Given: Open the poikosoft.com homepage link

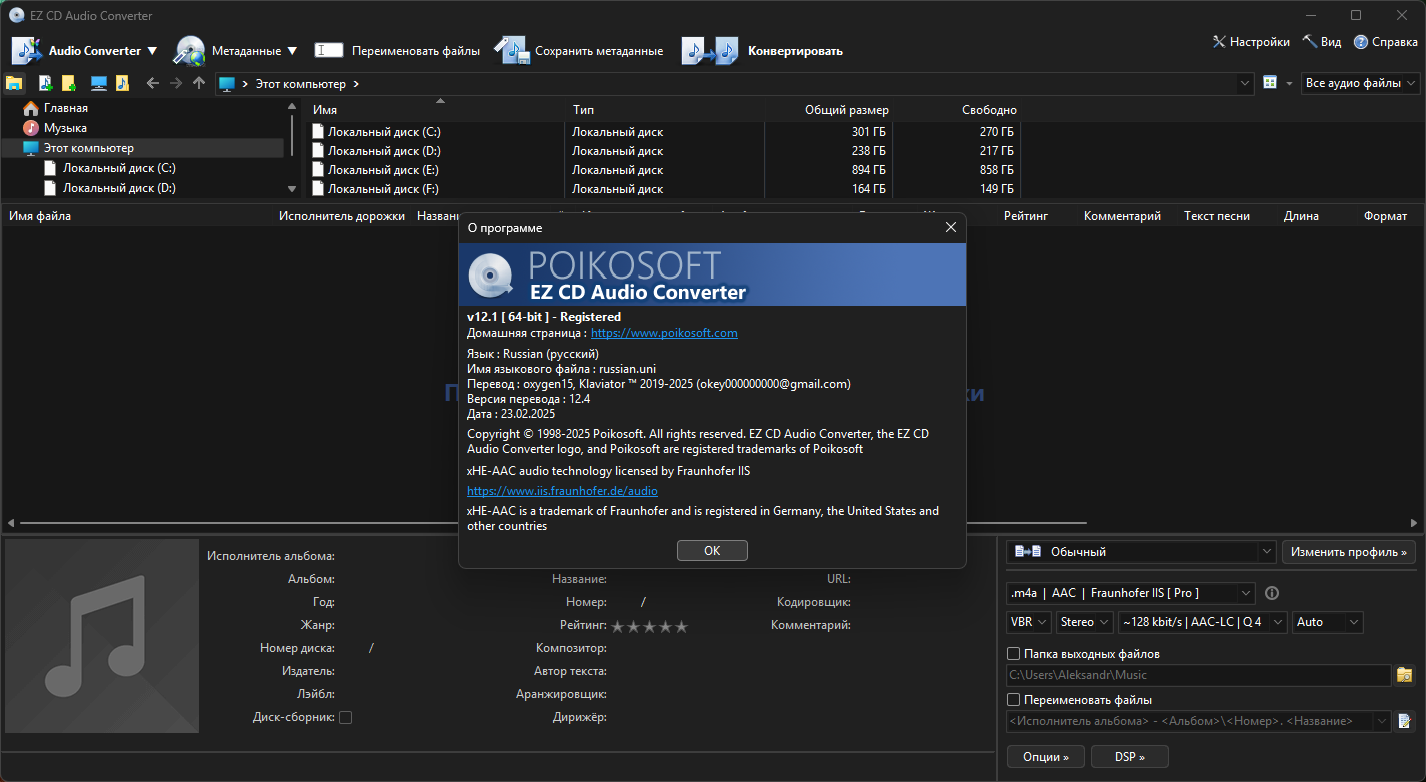Looking at the screenshot, I should coord(664,333).
